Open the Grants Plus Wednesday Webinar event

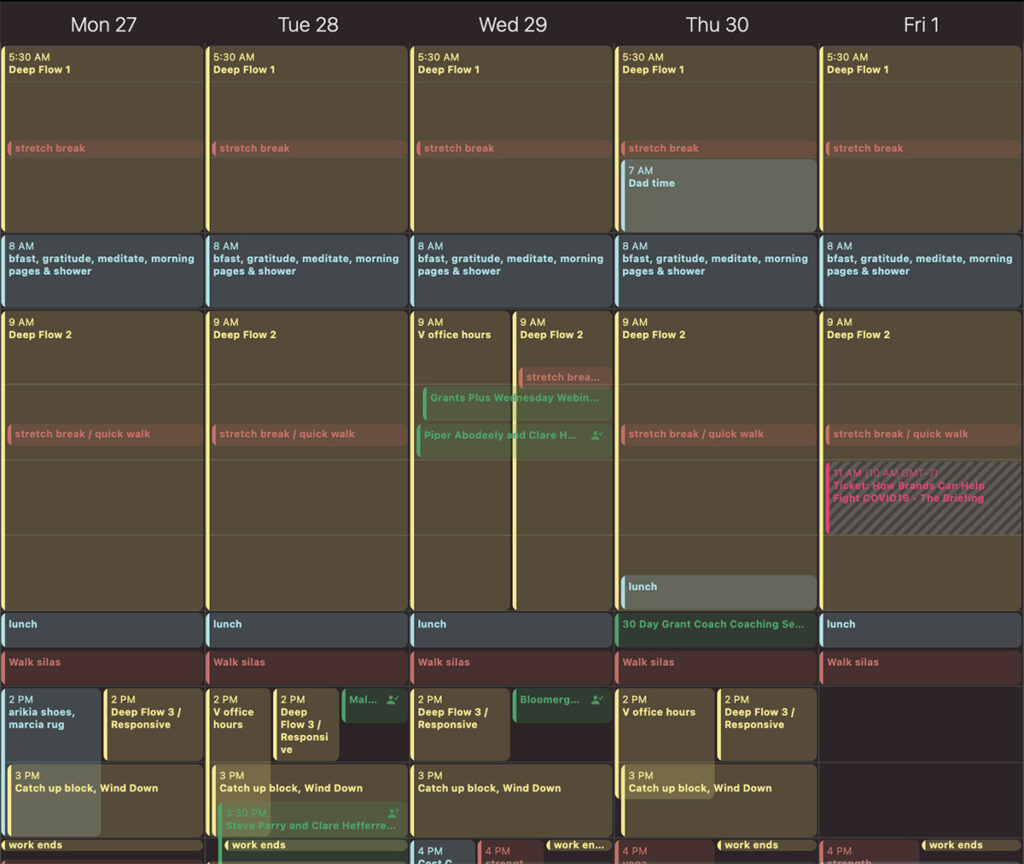coord(516,398)
